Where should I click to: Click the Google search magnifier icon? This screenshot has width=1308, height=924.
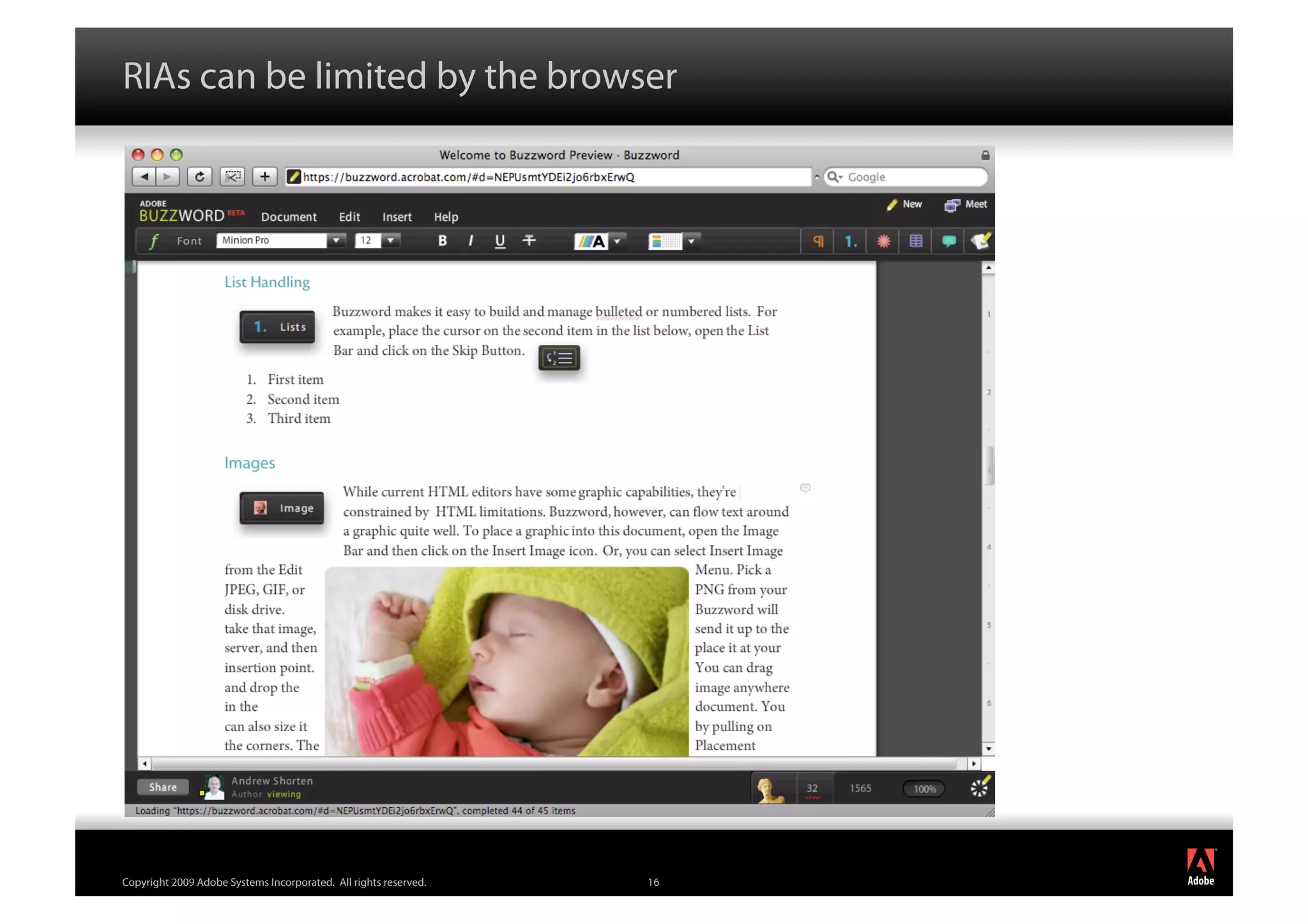point(832,177)
